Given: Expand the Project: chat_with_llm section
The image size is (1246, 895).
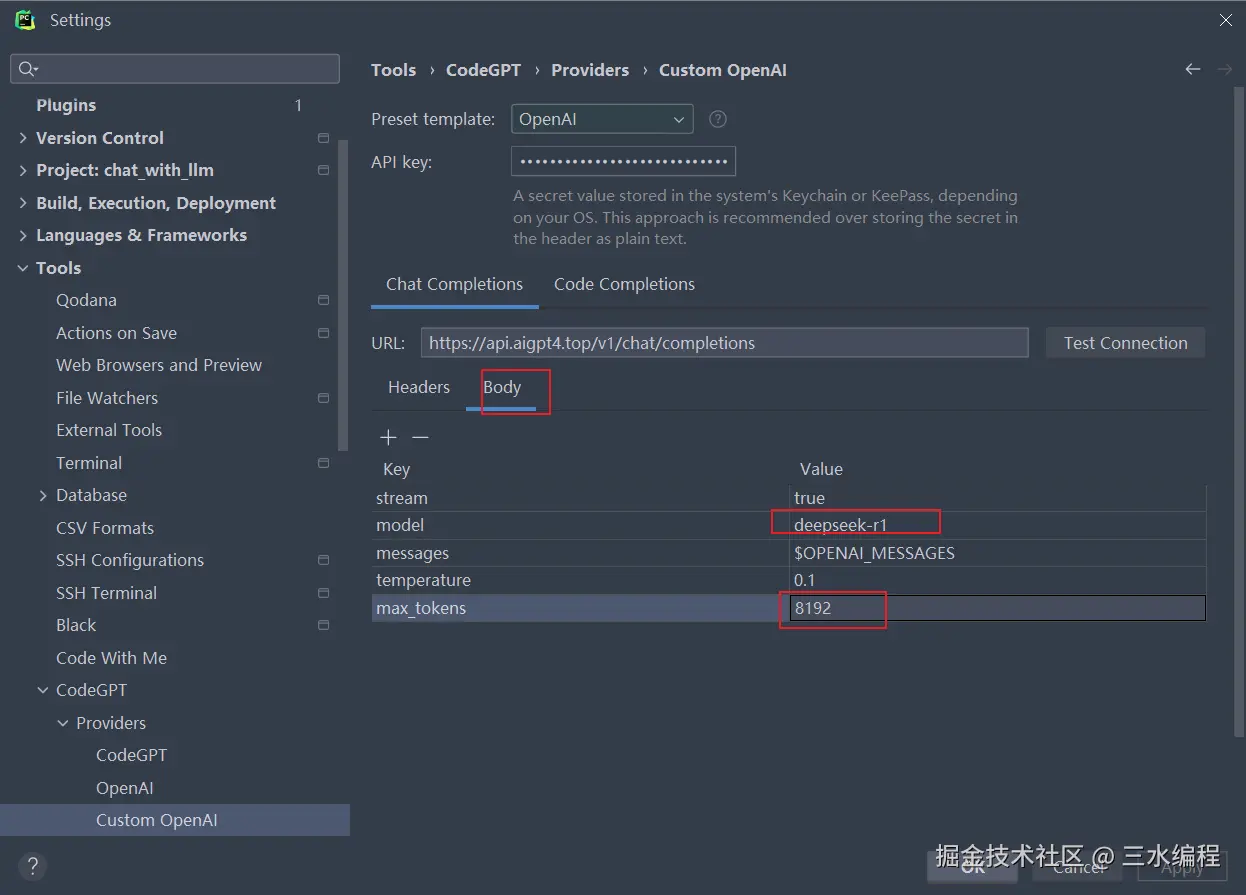Looking at the screenshot, I should 23,170.
